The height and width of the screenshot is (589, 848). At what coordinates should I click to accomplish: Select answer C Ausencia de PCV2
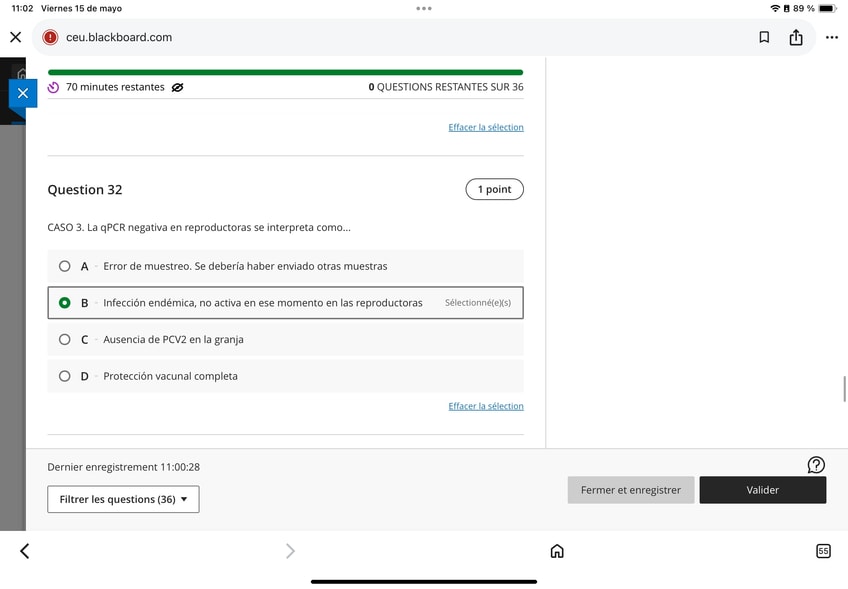coord(286,340)
